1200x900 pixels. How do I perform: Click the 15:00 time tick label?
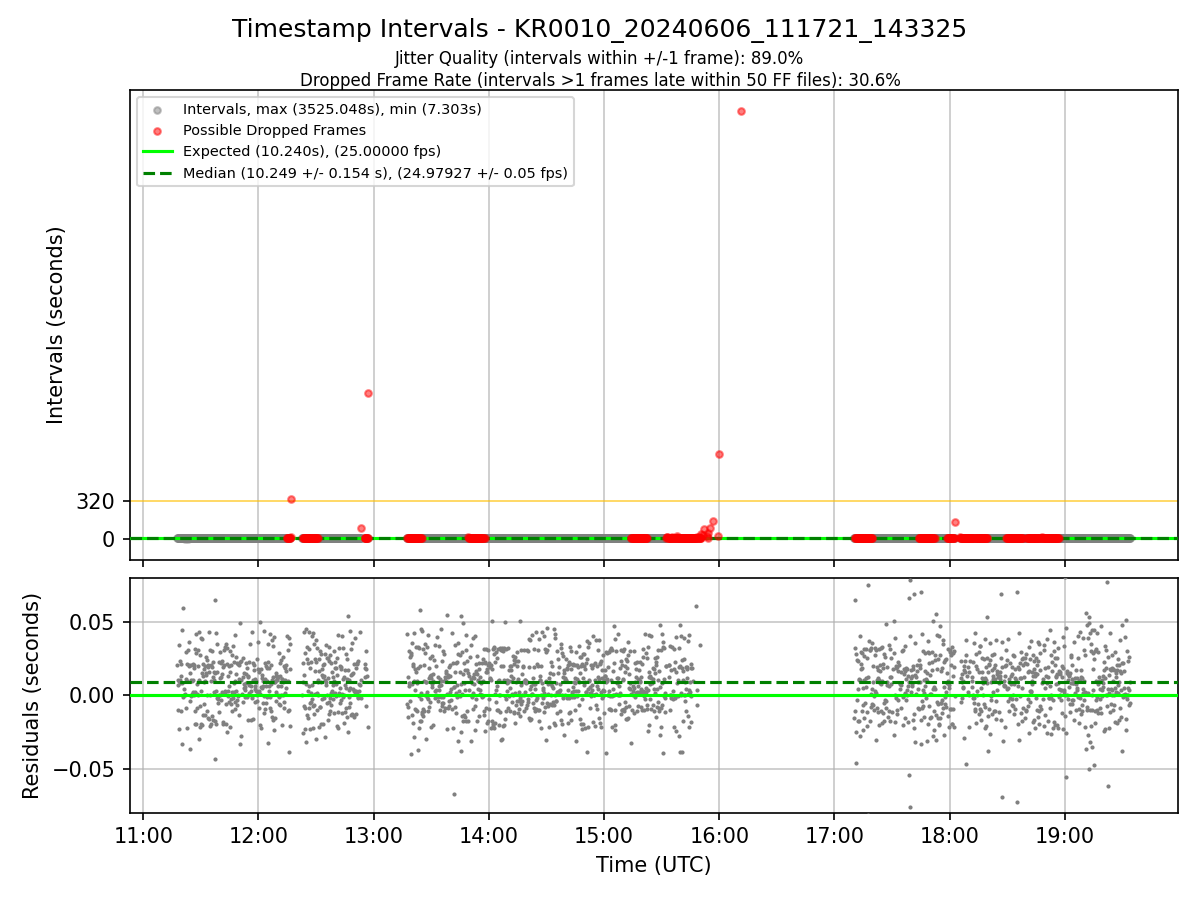coord(603,834)
